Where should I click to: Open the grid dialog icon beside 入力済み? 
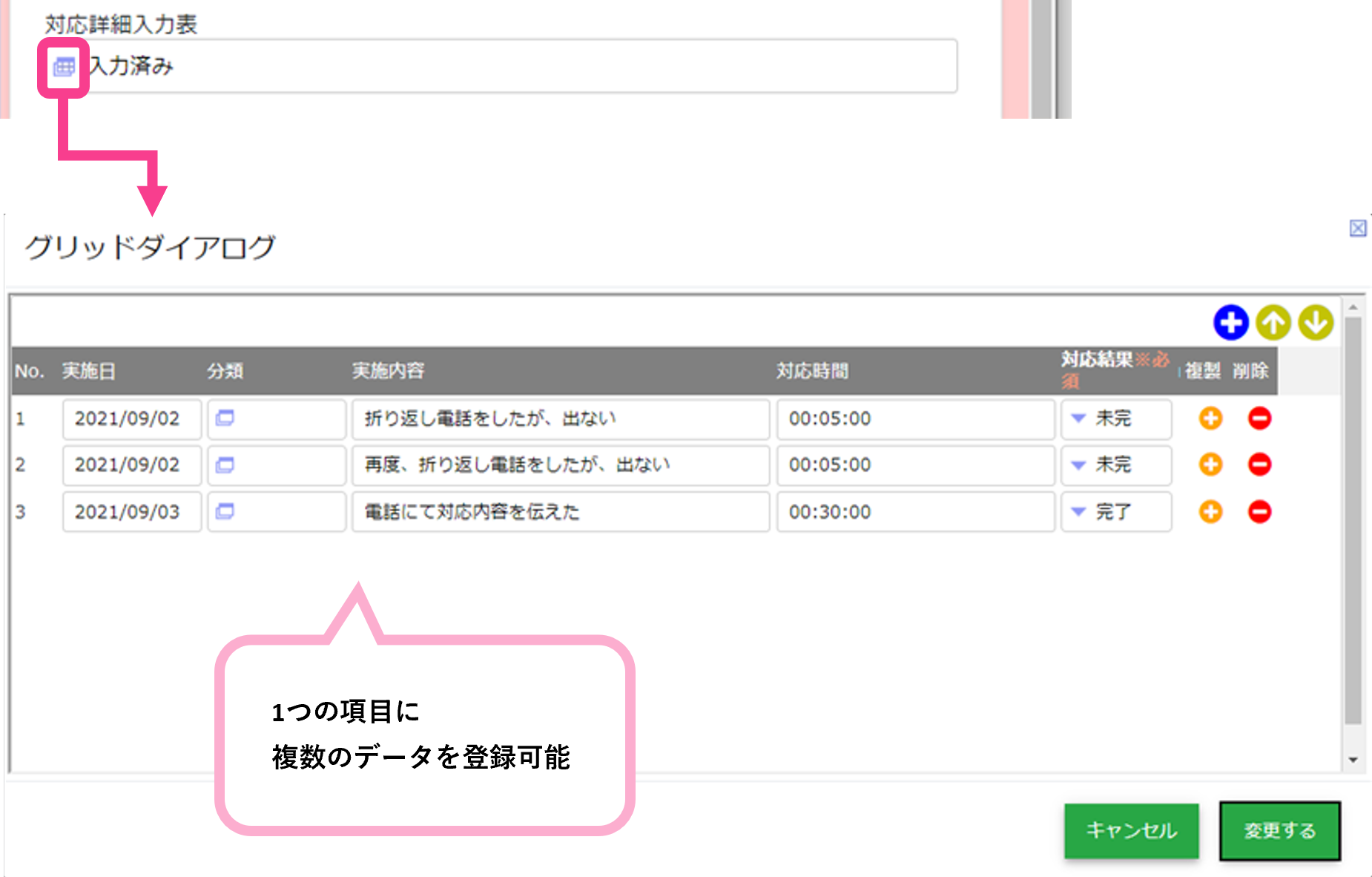[x=64, y=67]
